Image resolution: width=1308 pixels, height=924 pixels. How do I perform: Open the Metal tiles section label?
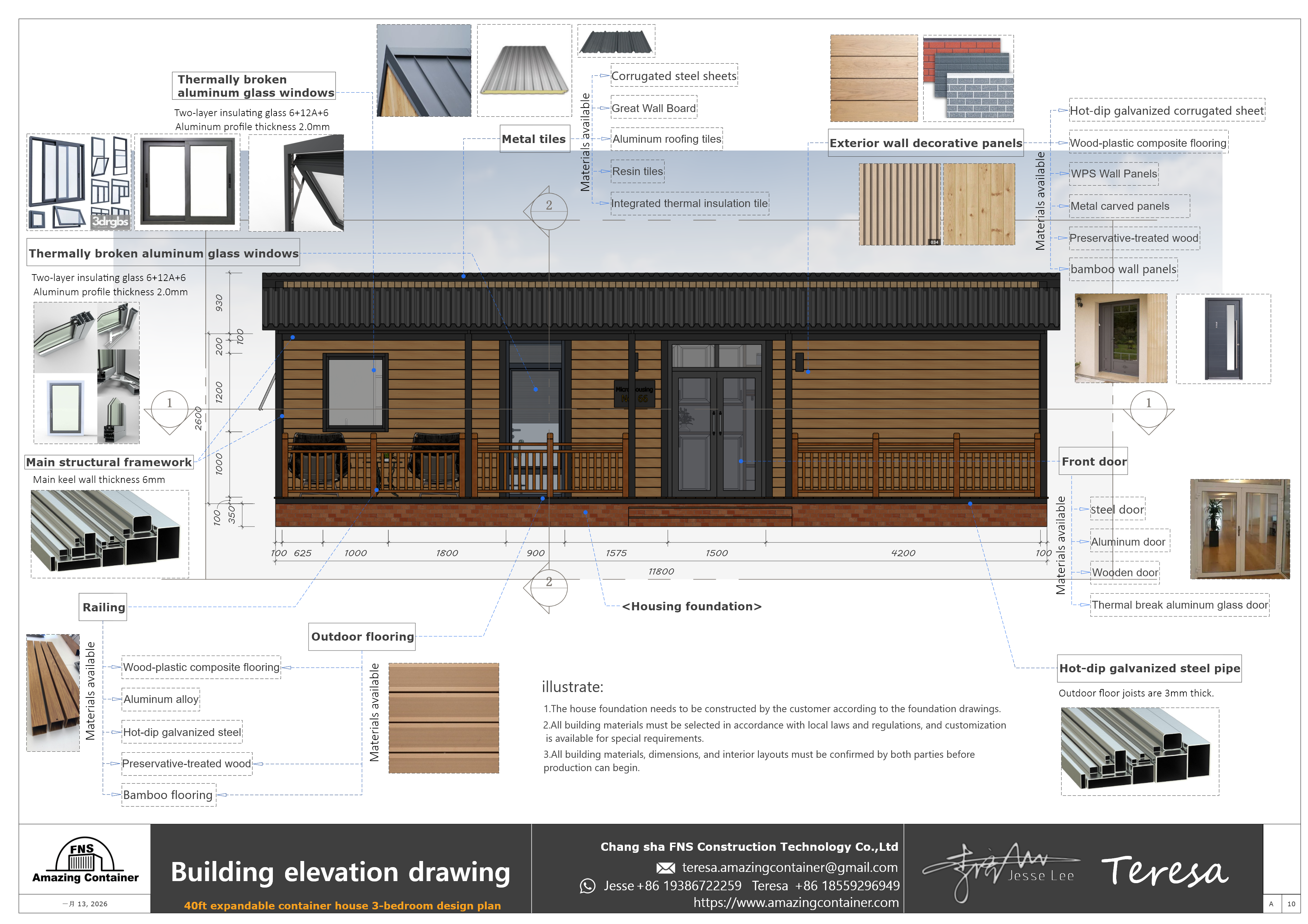534,138
